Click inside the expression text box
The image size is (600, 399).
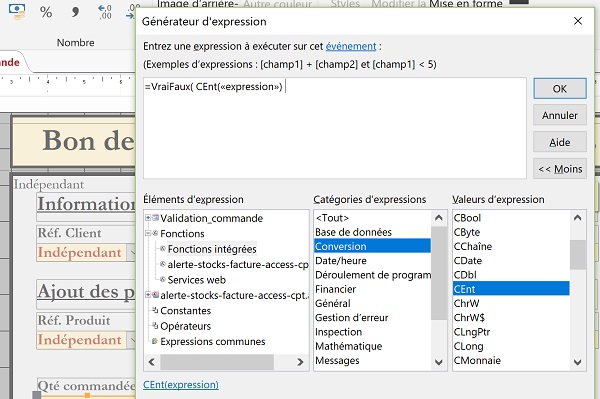pos(335,128)
